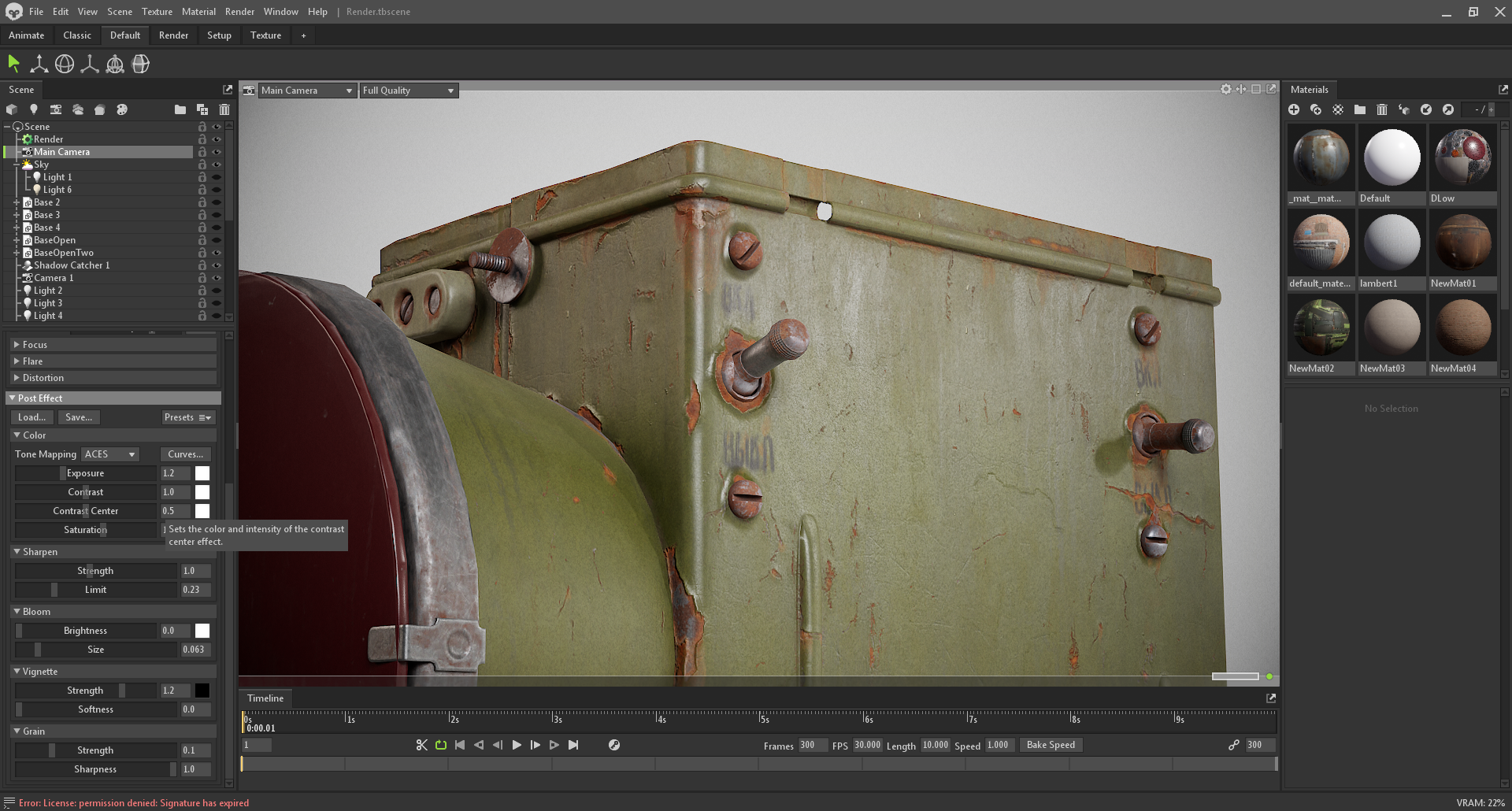
Task: Switch to the Animate tab
Action: pyautogui.click(x=26, y=35)
